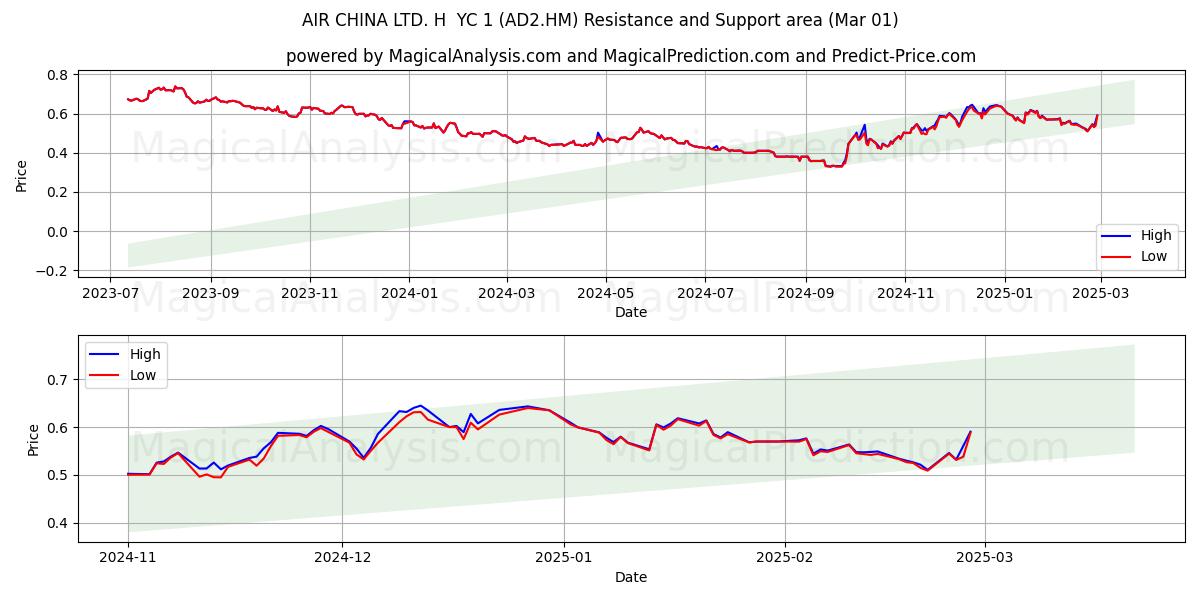The height and width of the screenshot is (600, 1200).
Task: Click the top chart x-axis label '2023-07'
Action: click(x=110, y=294)
